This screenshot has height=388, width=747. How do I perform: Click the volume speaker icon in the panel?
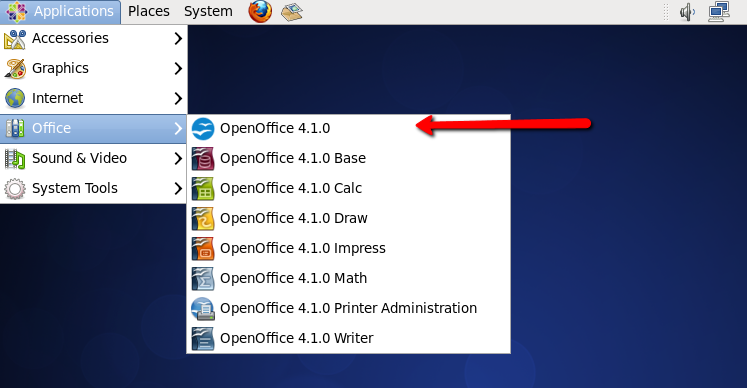687,12
